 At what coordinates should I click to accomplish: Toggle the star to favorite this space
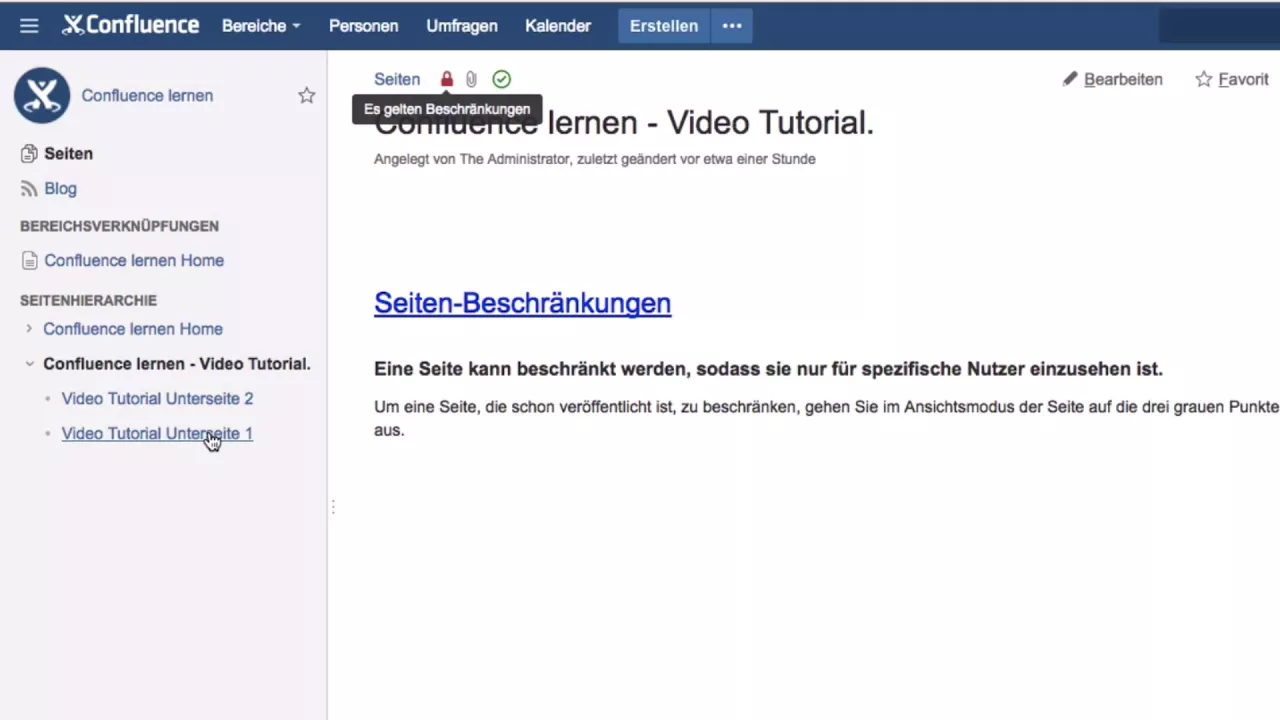307,96
